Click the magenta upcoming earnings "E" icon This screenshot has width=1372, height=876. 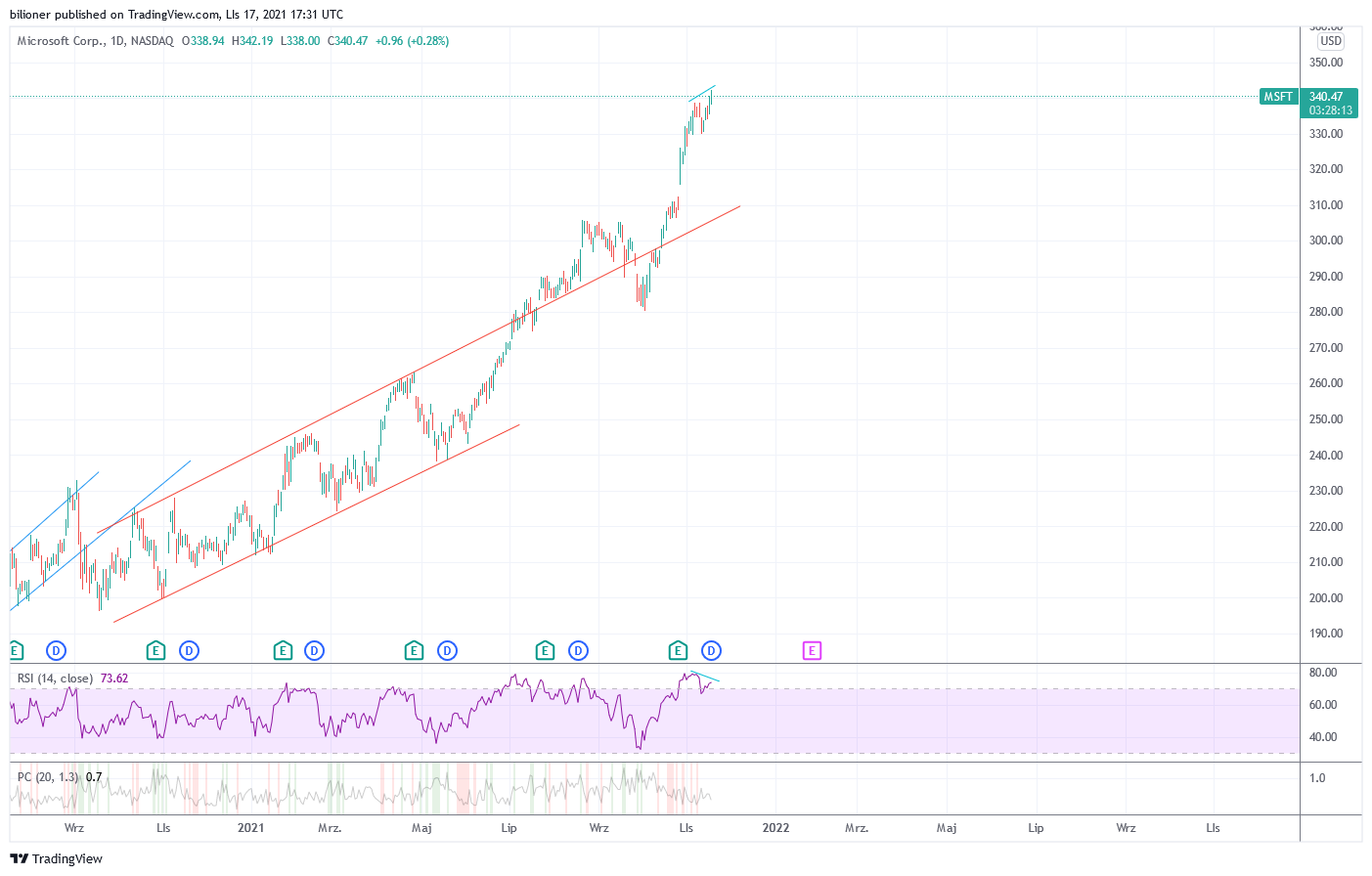[812, 649]
